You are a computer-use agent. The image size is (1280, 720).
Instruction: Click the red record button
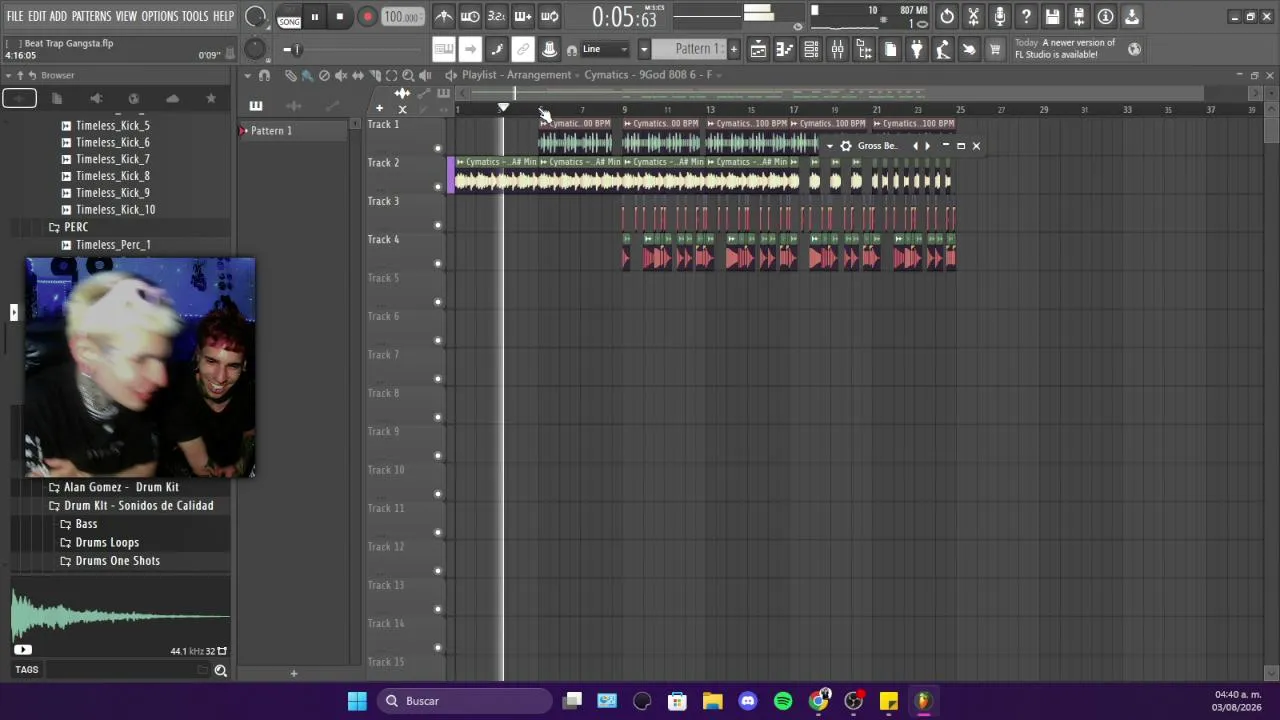point(367,16)
